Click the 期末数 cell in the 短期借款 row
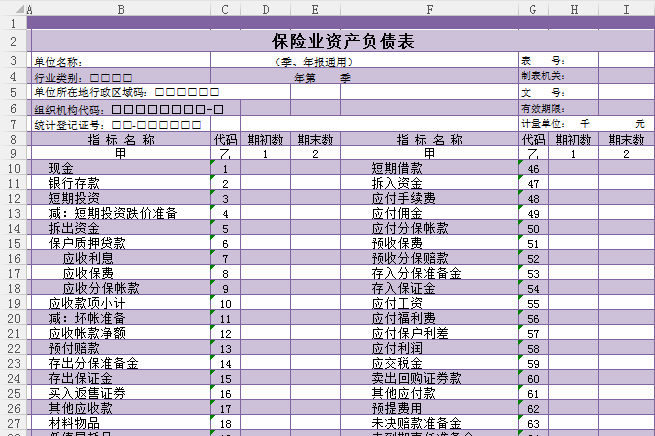 [626, 168]
